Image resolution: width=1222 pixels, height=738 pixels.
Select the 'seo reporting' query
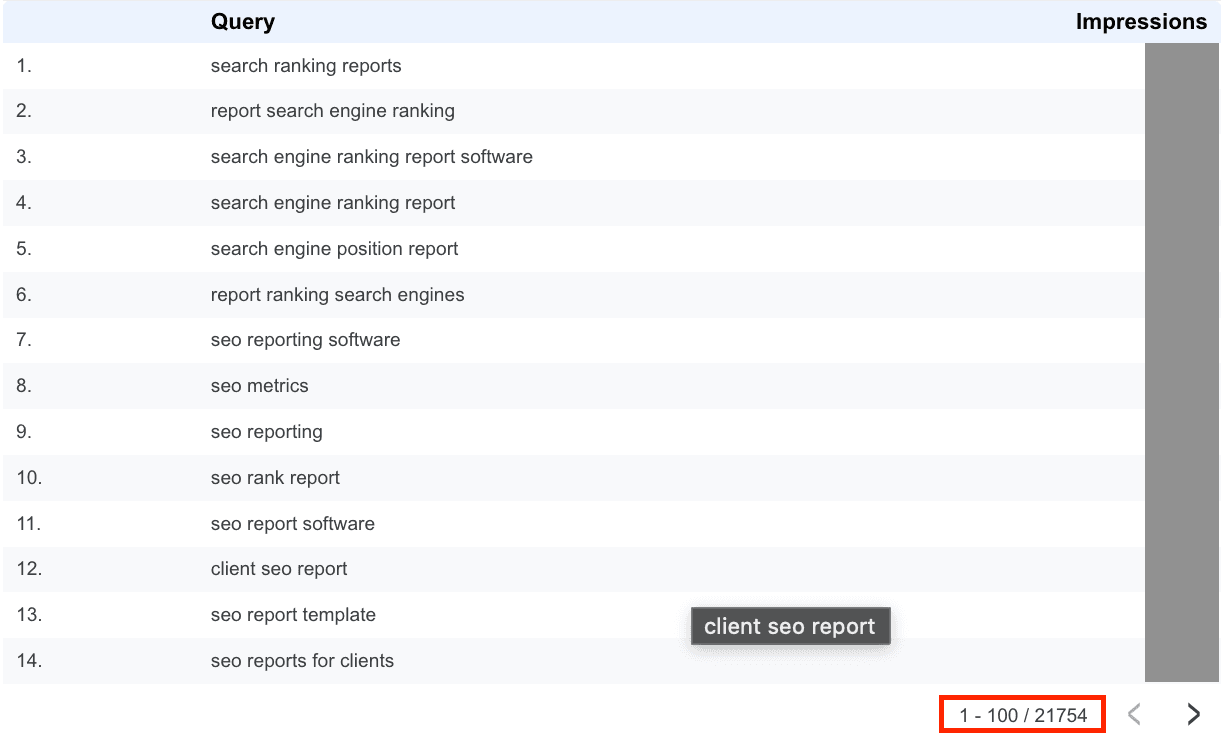coord(266,432)
